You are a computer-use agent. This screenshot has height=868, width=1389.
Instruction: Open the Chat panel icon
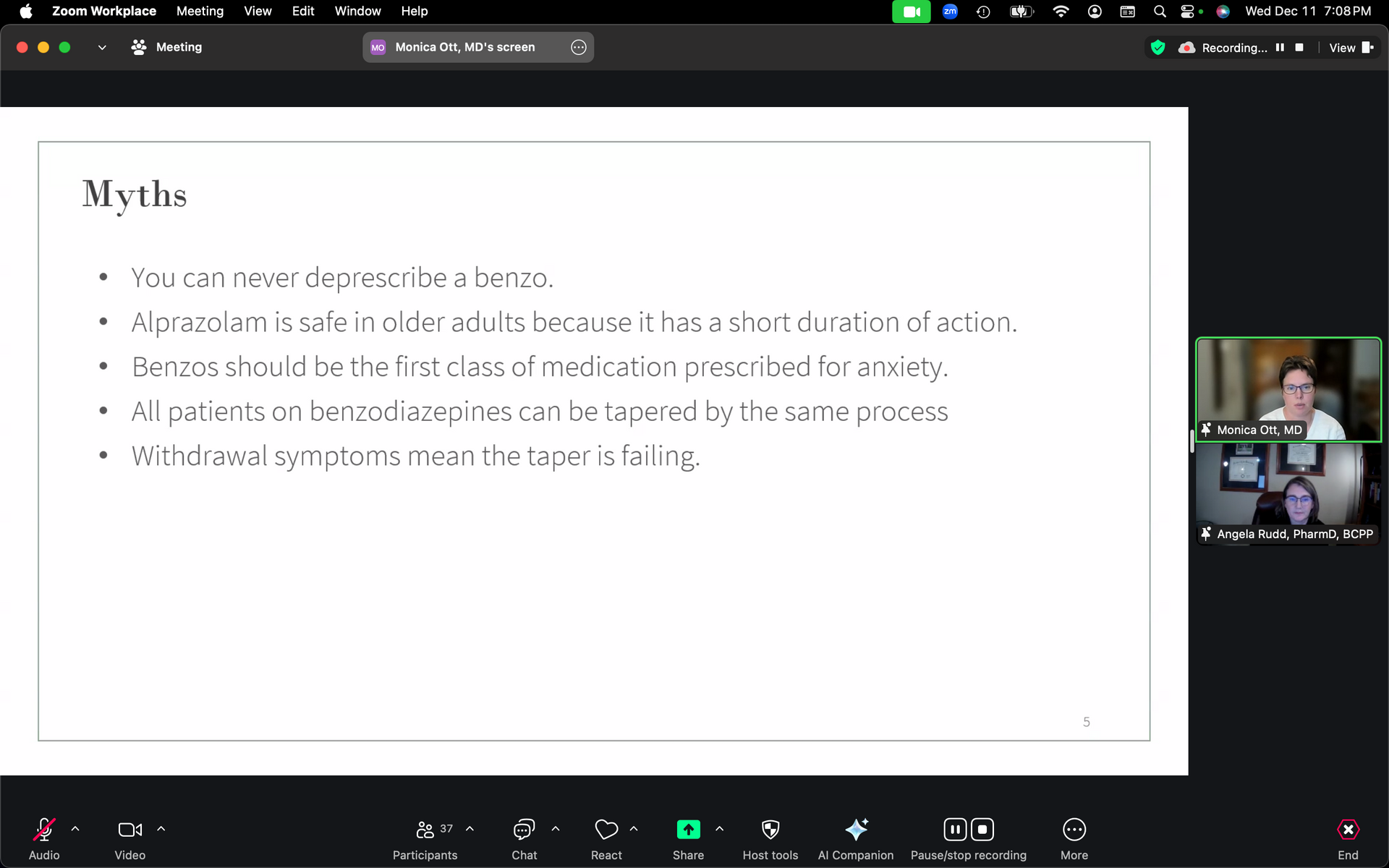point(524,830)
